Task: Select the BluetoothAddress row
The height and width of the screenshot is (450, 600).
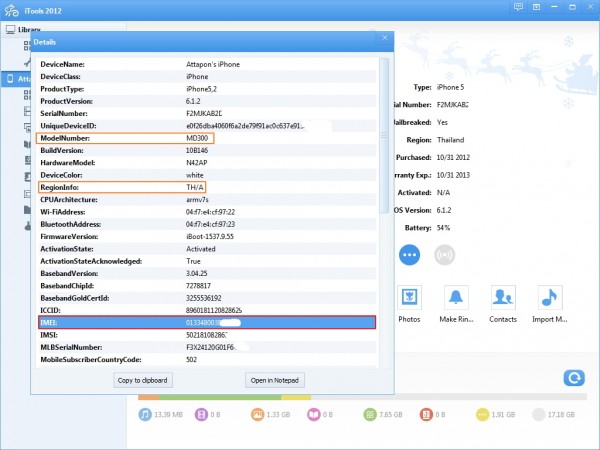Action: point(207,224)
